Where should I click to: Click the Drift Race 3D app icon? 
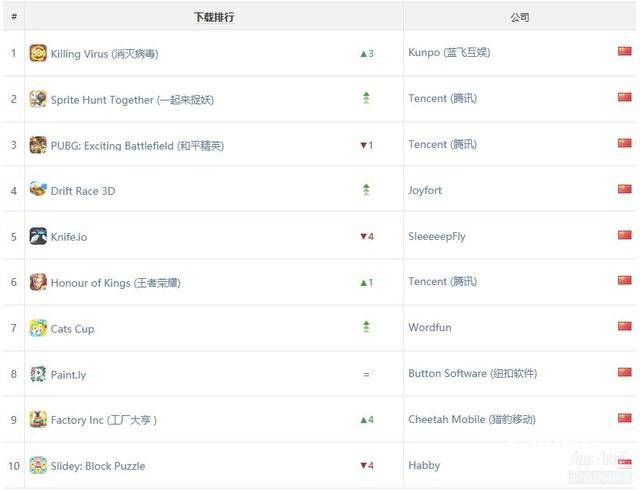click(x=38, y=190)
